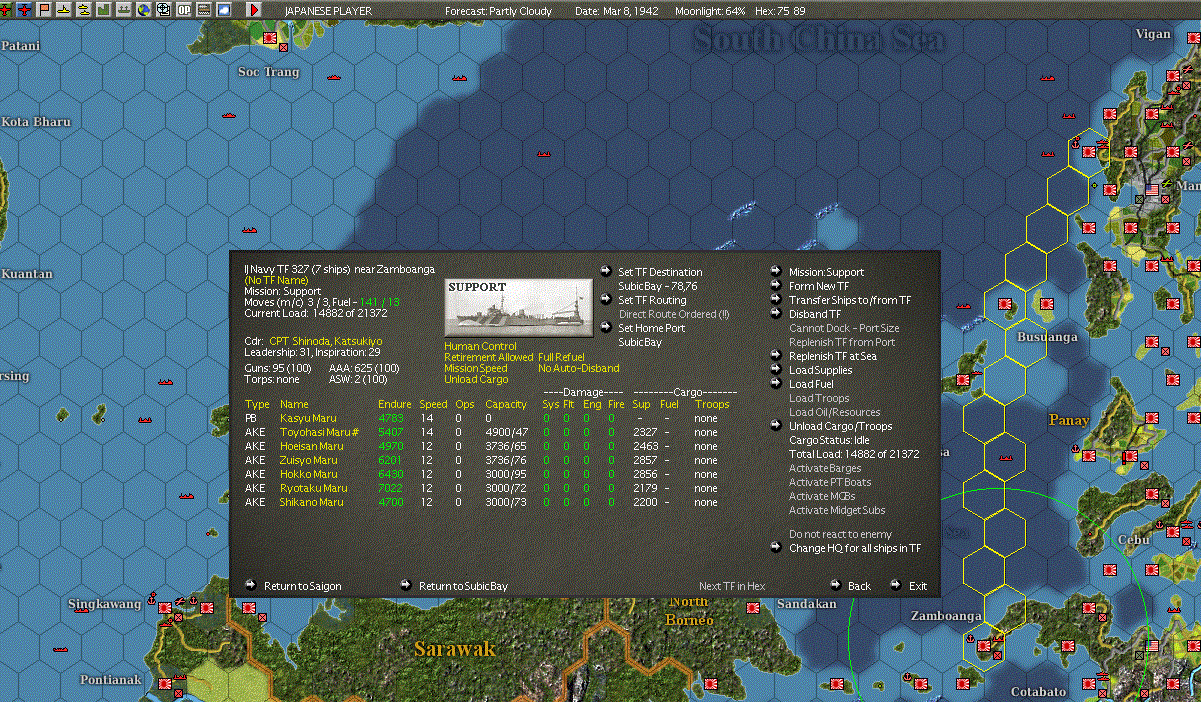Click Direct Route Ordered routing option
This screenshot has width=1201, height=702.
point(674,313)
